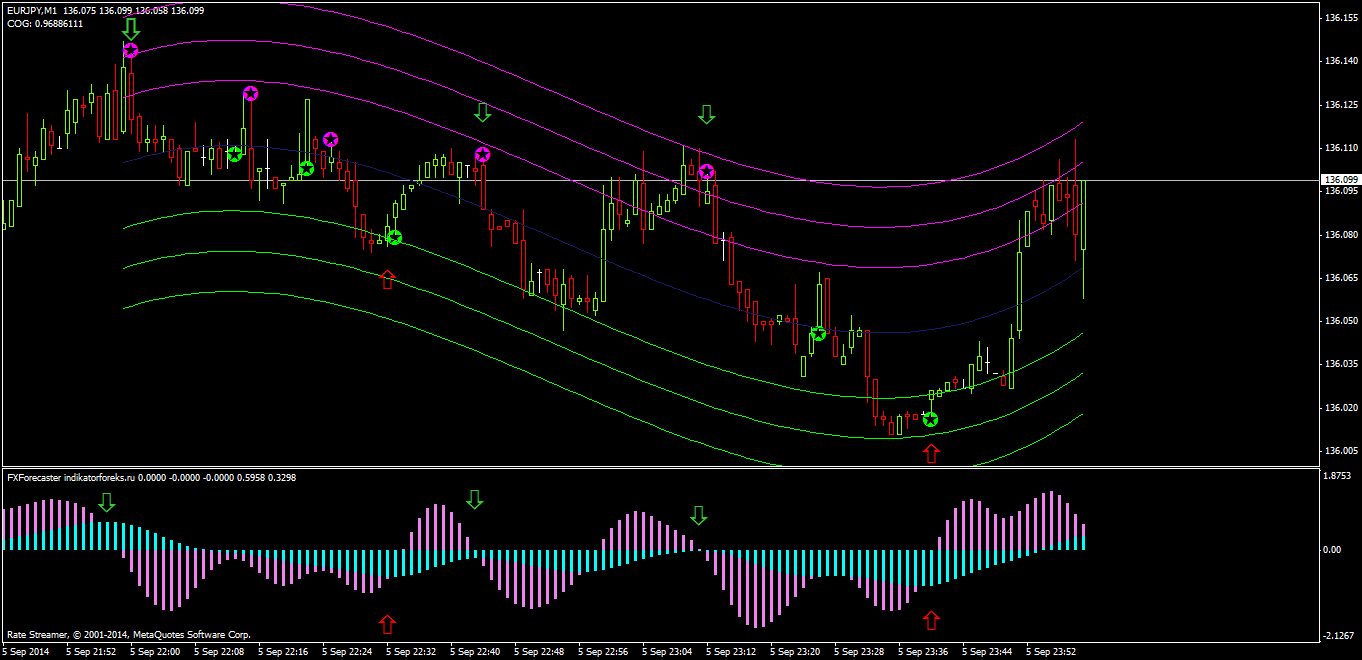This screenshot has height=660, width=1362.
Task: Select the COG indicator value label
Action: tap(45, 23)
